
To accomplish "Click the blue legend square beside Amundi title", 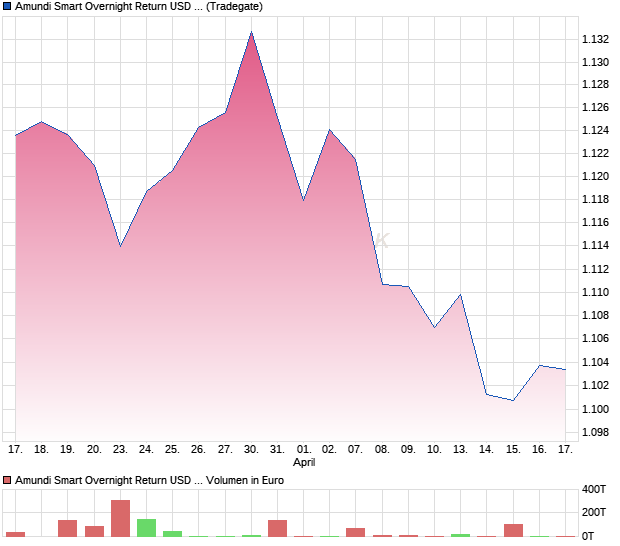I will click(7, 6).
